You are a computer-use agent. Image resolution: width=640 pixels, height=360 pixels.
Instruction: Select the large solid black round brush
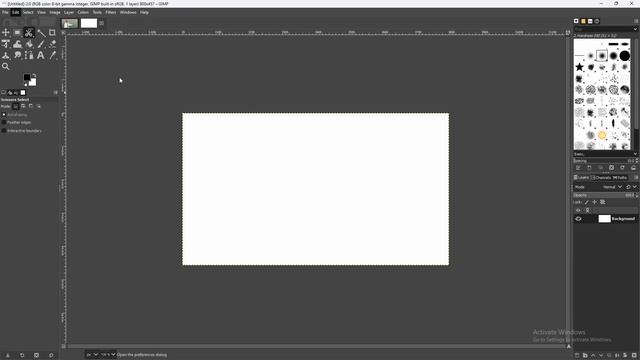click(x=624, y=56)
